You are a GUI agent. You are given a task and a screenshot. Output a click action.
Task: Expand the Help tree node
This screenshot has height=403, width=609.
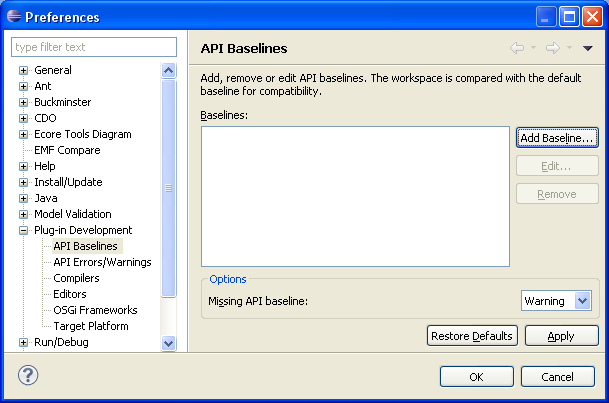(x=23, y=166)
